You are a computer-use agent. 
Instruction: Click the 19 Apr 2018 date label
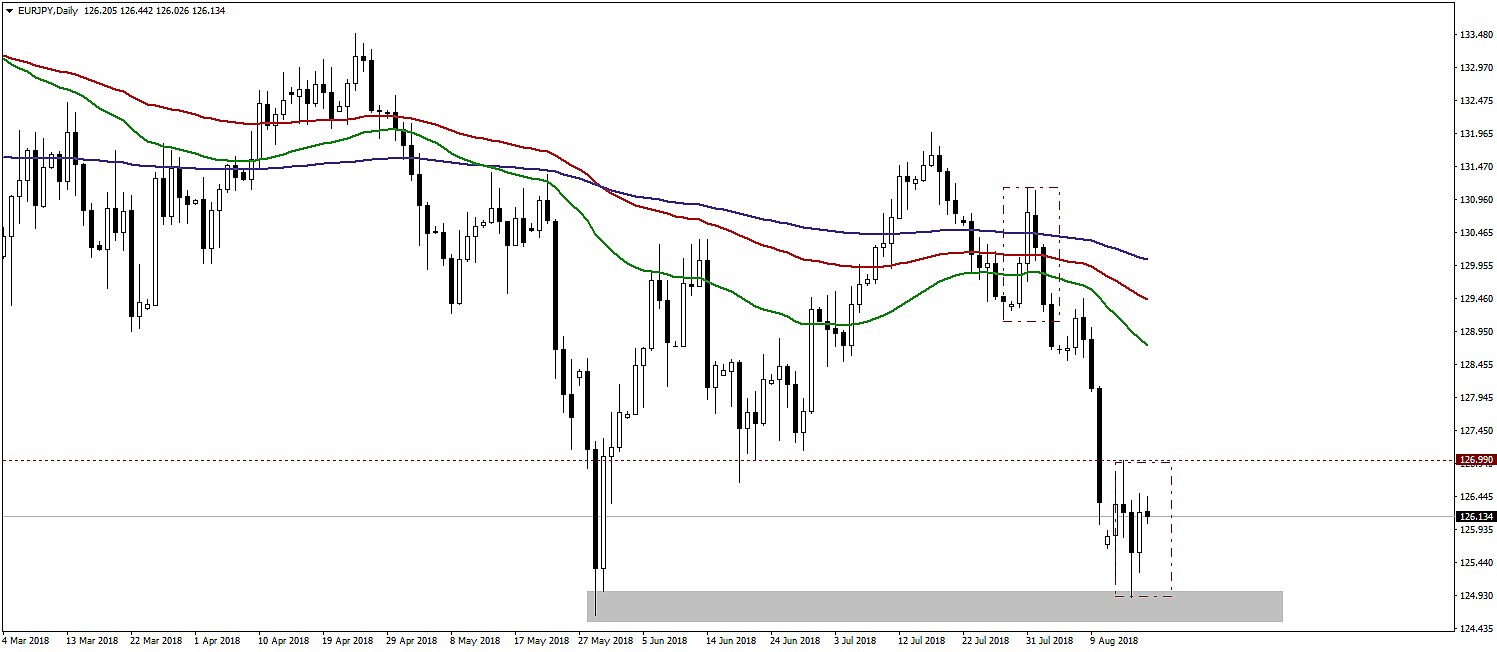click(347, 640)
